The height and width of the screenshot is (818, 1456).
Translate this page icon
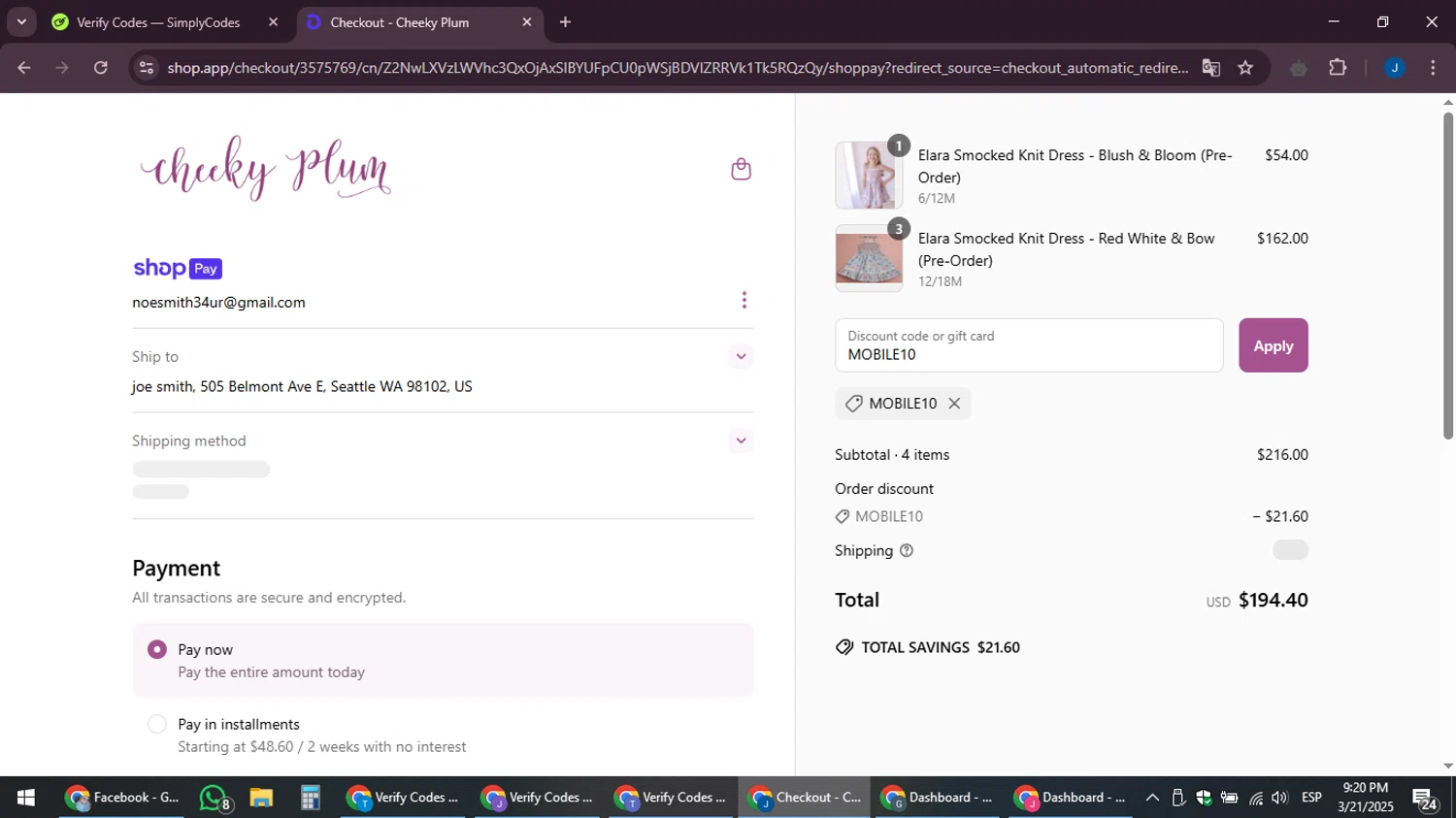pyautogui.click(x=1210, y=68)
